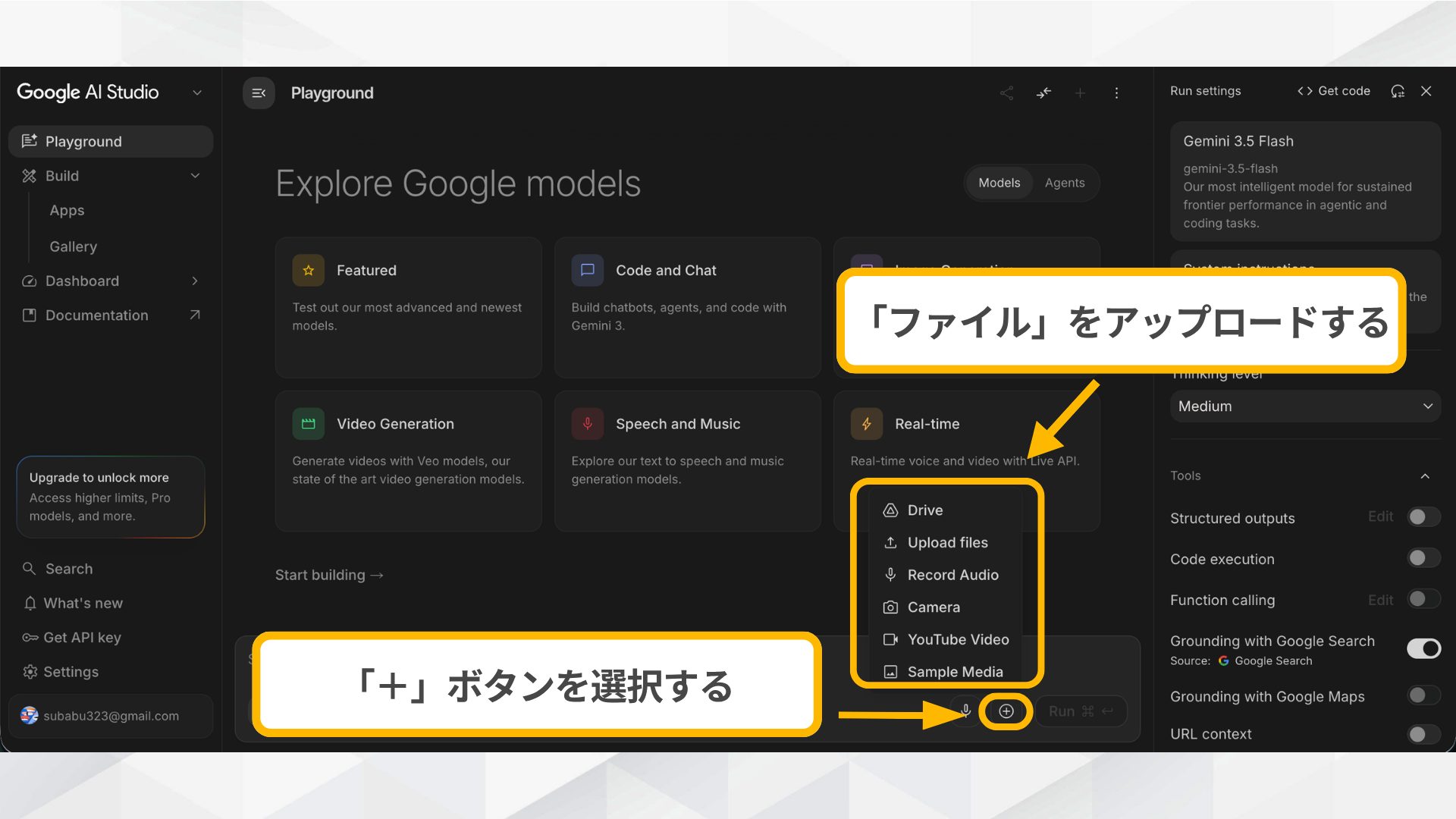Click the compare mode arrows icon

[1043, 93]
